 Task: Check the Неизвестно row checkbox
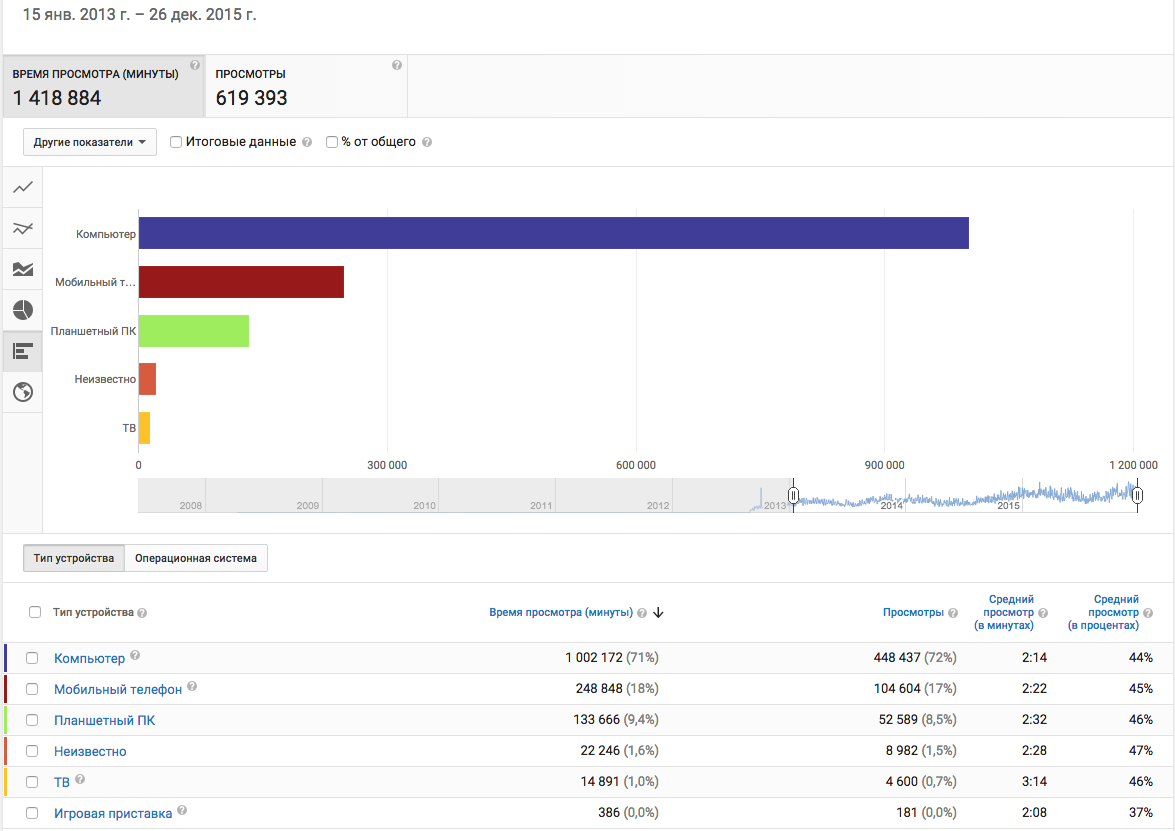[x=32, y=751]
